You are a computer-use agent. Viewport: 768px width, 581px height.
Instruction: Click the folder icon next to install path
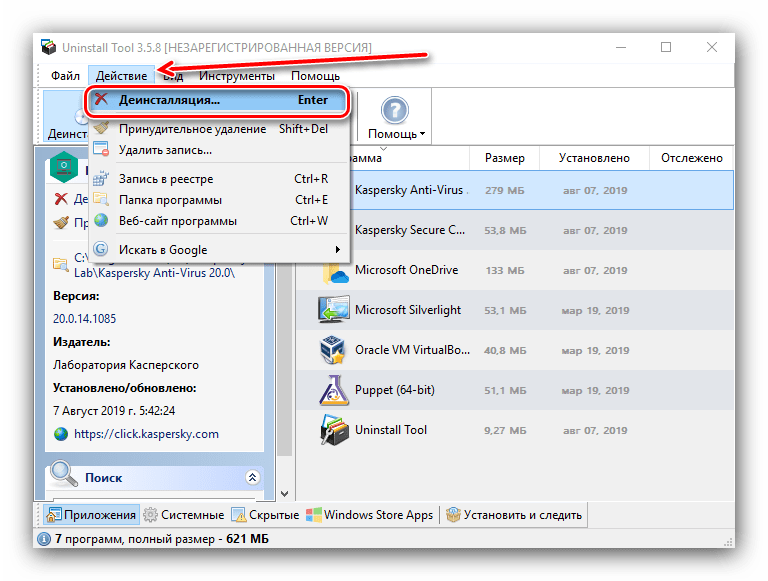coord(61,265)
